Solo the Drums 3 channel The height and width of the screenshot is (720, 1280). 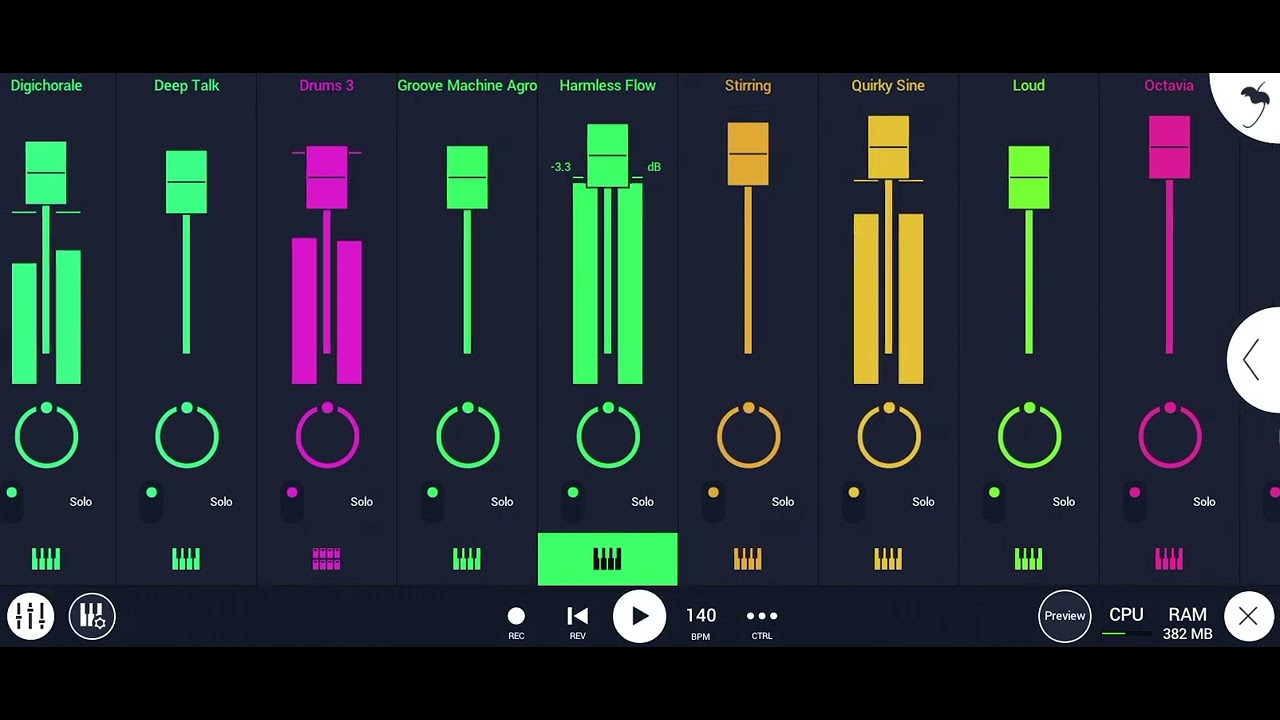click(x=361, y=502)
